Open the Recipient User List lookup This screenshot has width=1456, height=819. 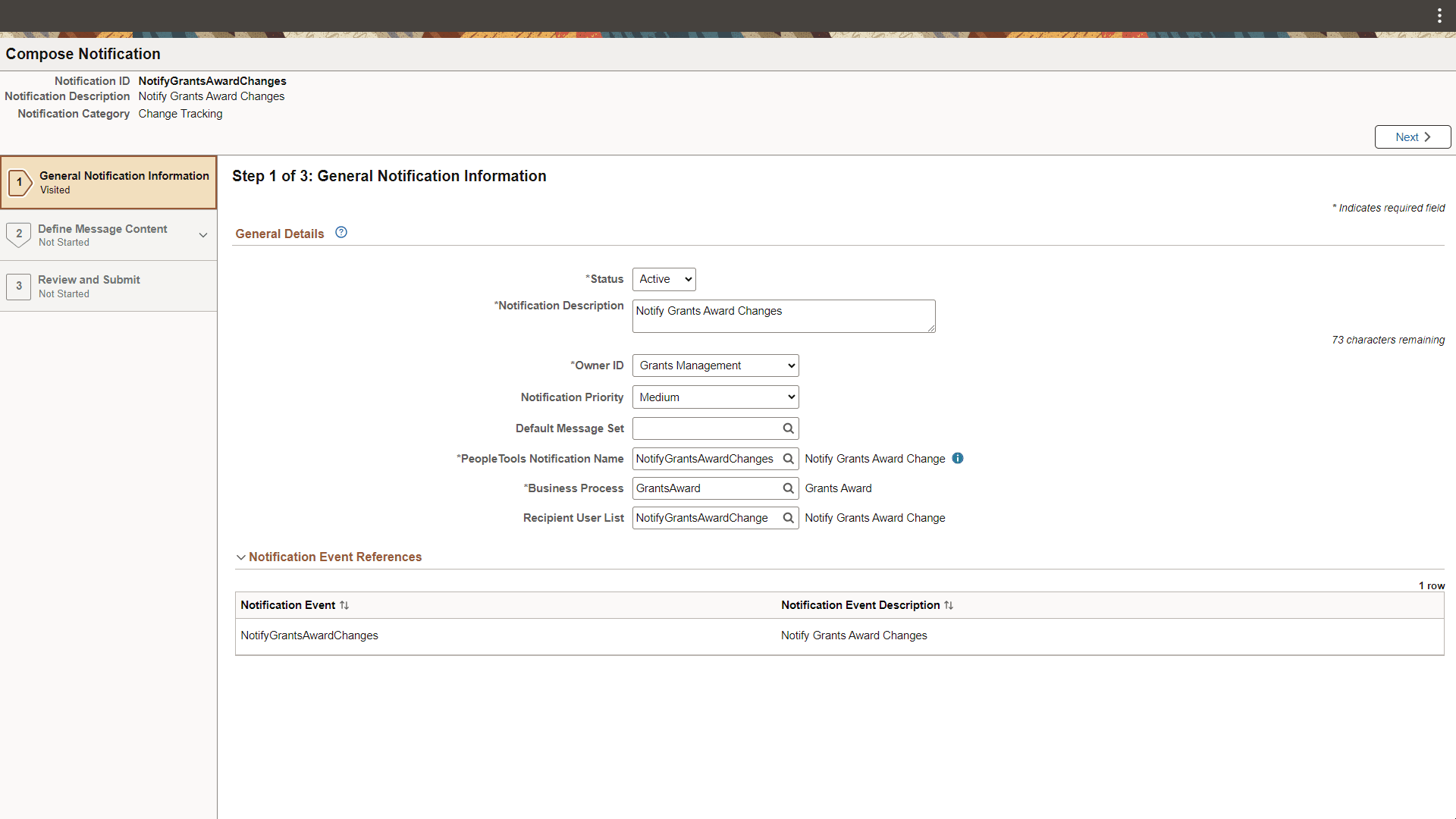[x=788, y=518]
